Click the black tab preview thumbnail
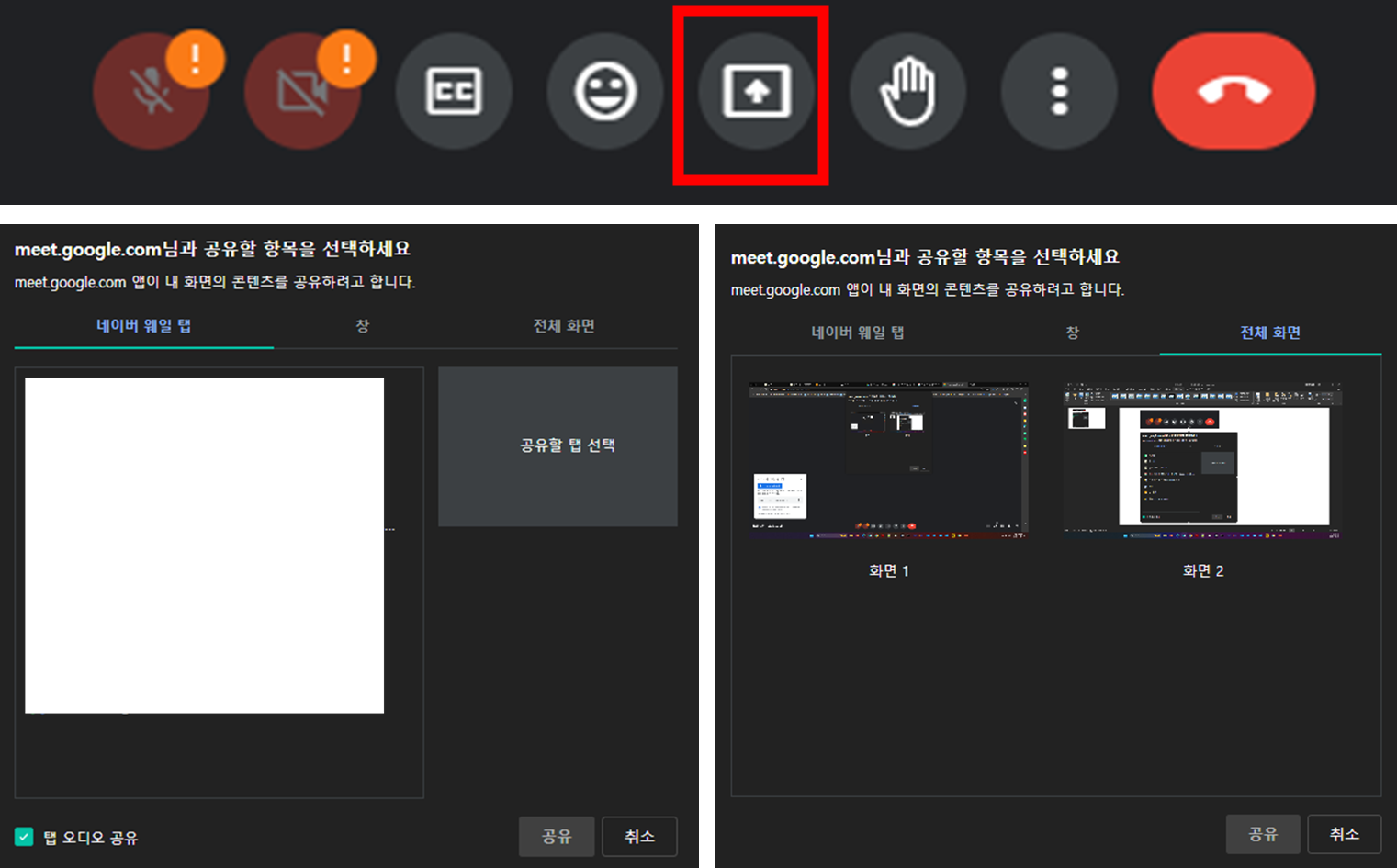1397x868 pixels. (204, 545)
